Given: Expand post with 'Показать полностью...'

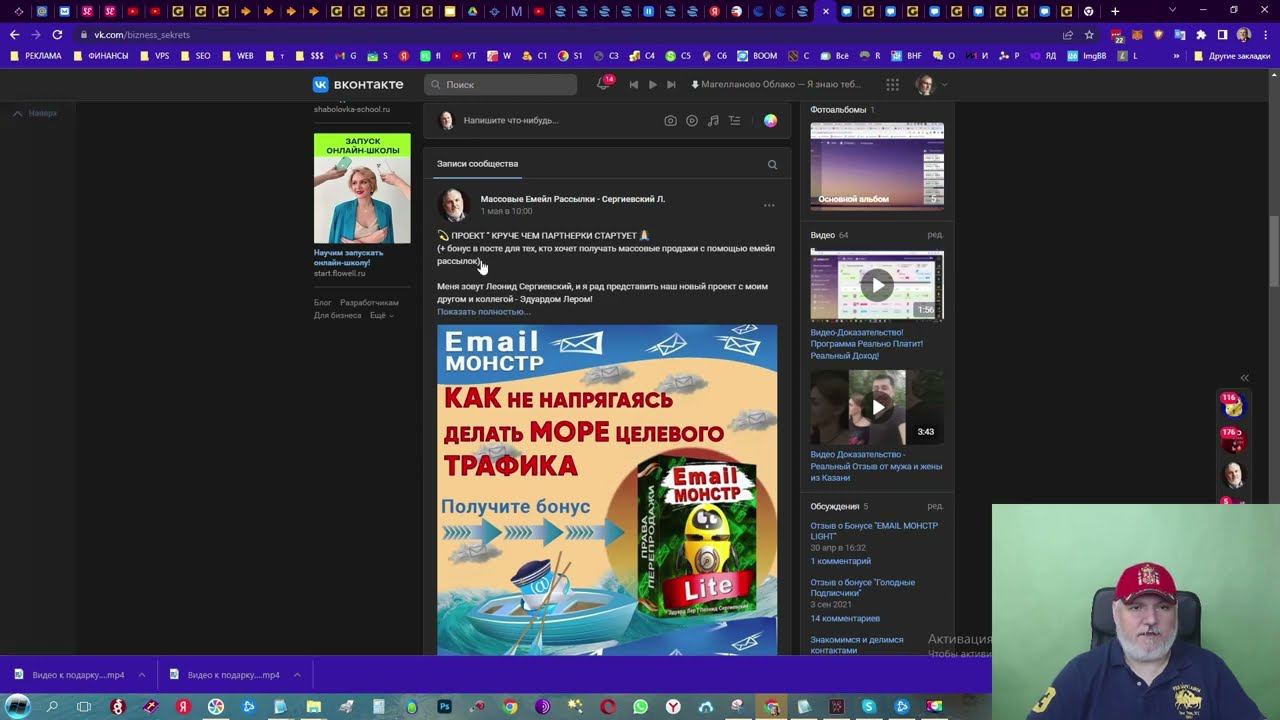Looking at the screenshot, I should pos(484,312).
